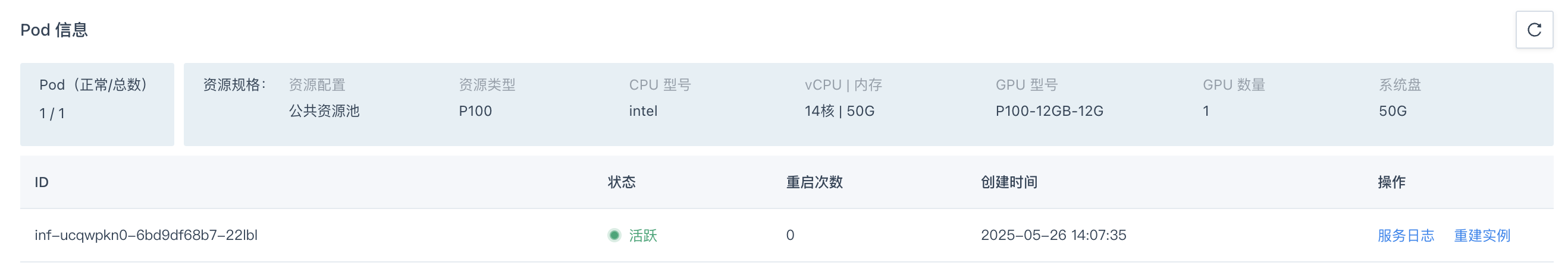Open 服务日志 for the pod
Screen dimensions: 1568x272
(1406, 236)
